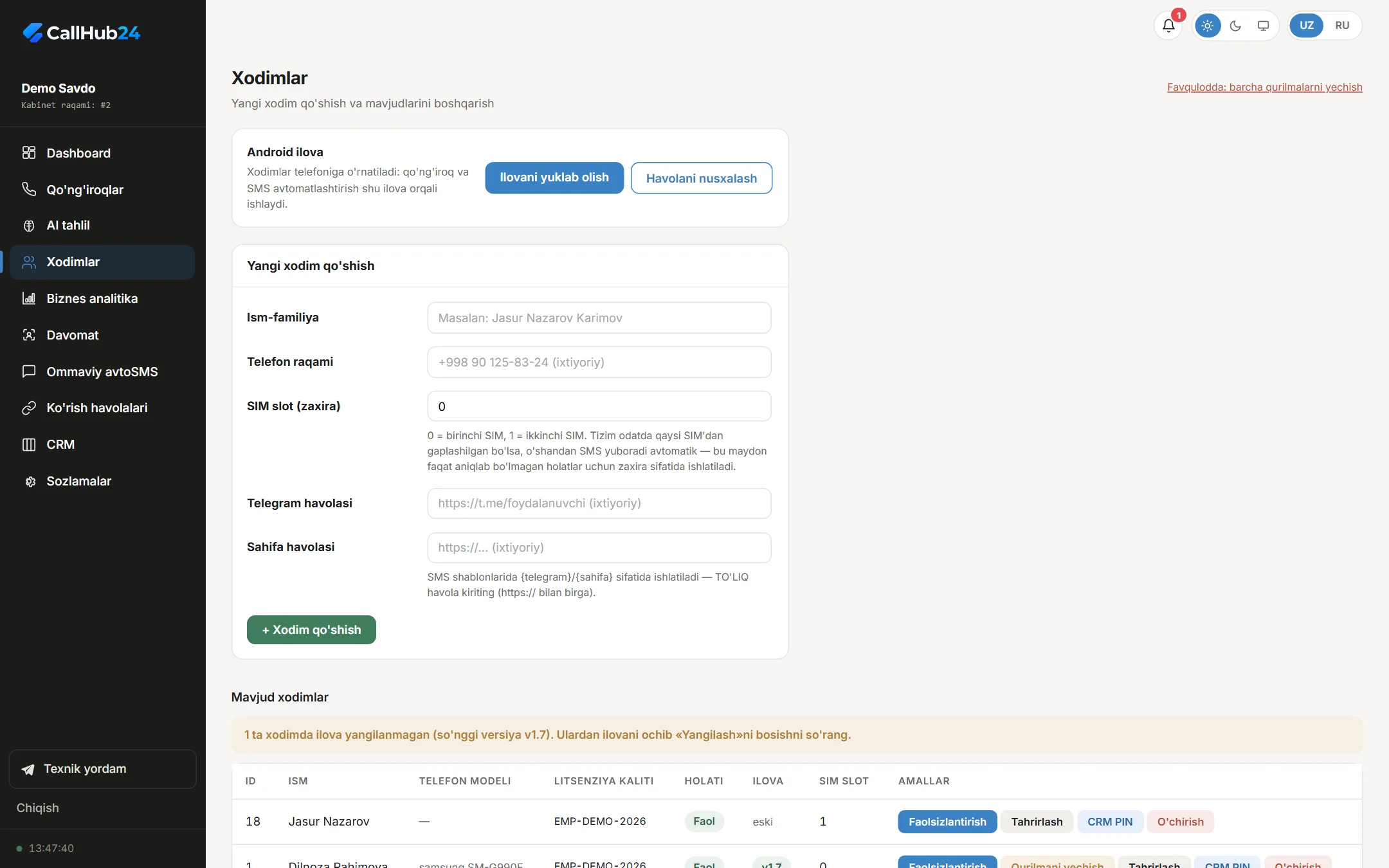Image resolution: width=1389 pixels, height=868 pixels.
Task: Click Favqulodda: barcha qurilmalarni yechish link
Action: (x=1264, y=87)
